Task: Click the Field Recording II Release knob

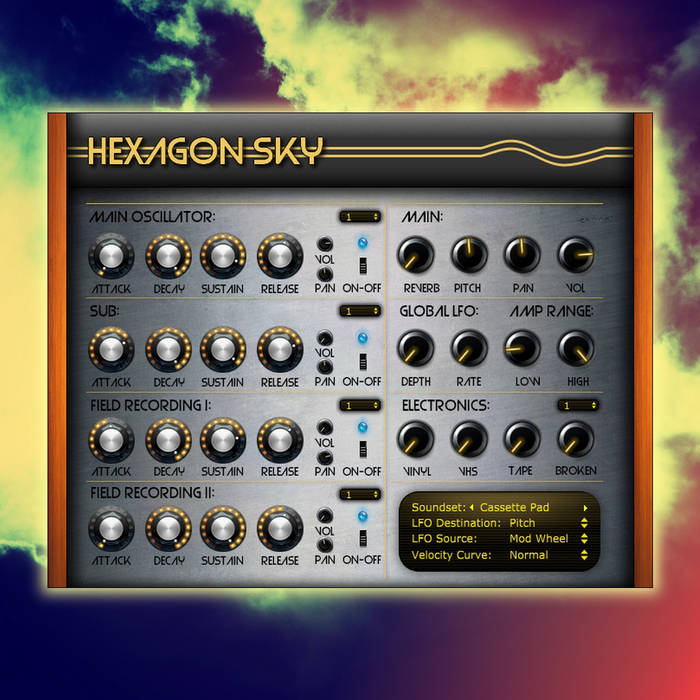Action: [x=280, y=529]
